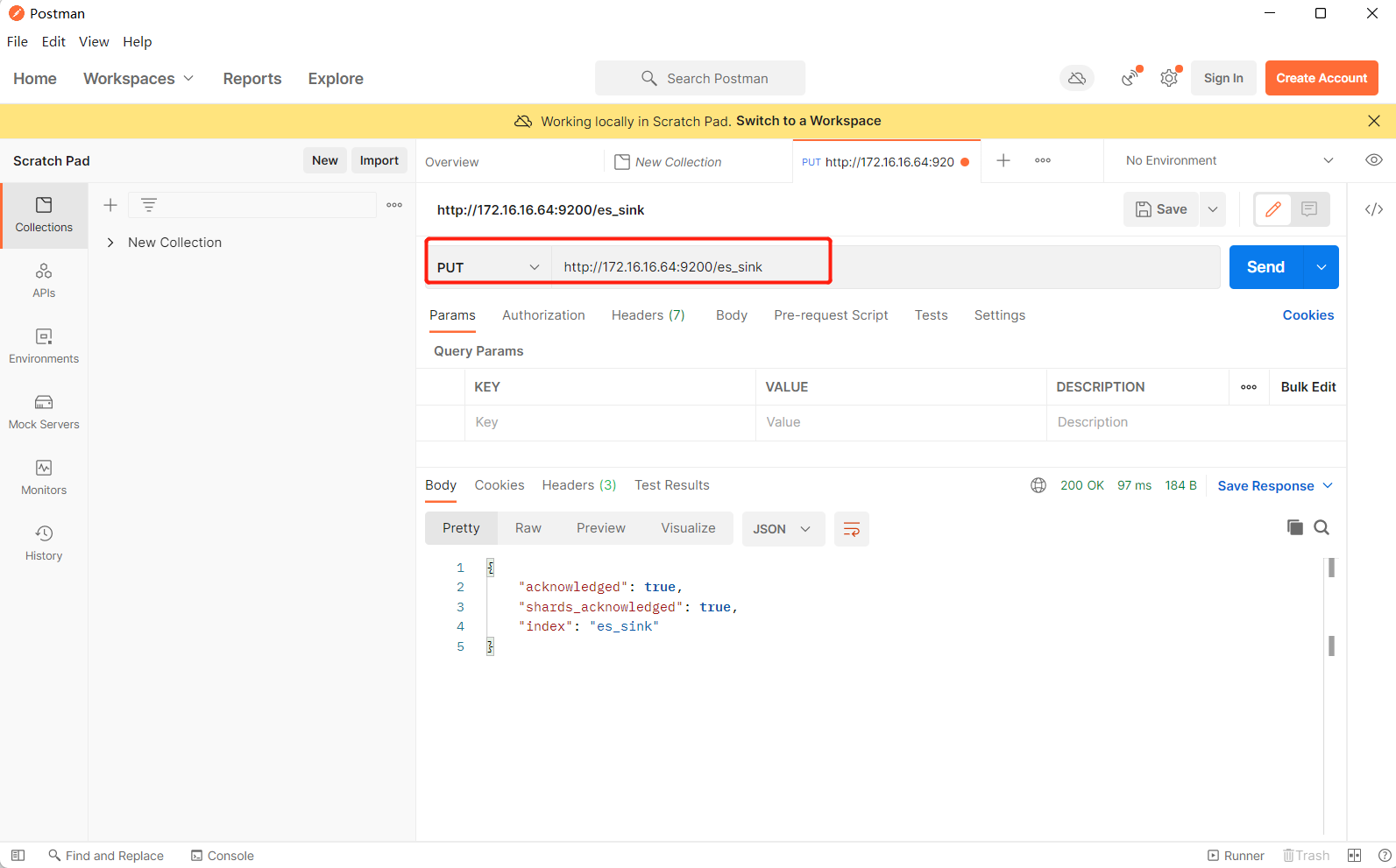The height and width of the screenshot is (868, 1396).
Task: Open the Trash from status bar
Action: click(1306, 856)
